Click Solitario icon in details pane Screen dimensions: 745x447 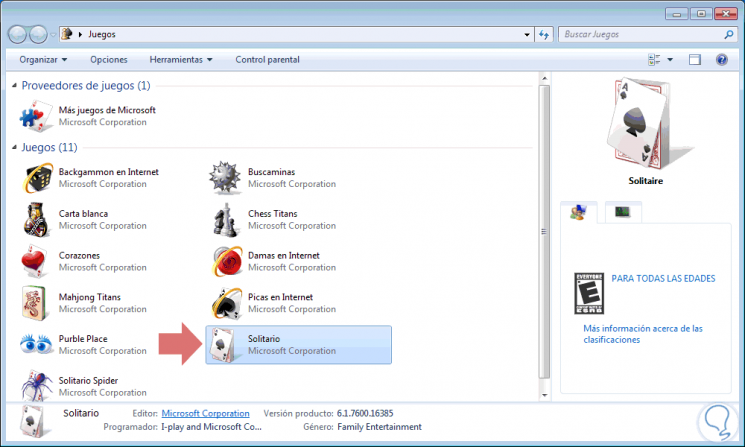point(33,421)
